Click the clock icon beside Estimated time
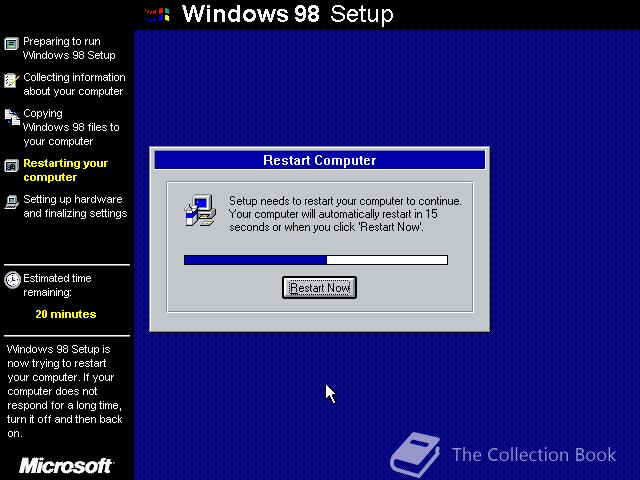640x480 pixels. (x=12, y=280)
